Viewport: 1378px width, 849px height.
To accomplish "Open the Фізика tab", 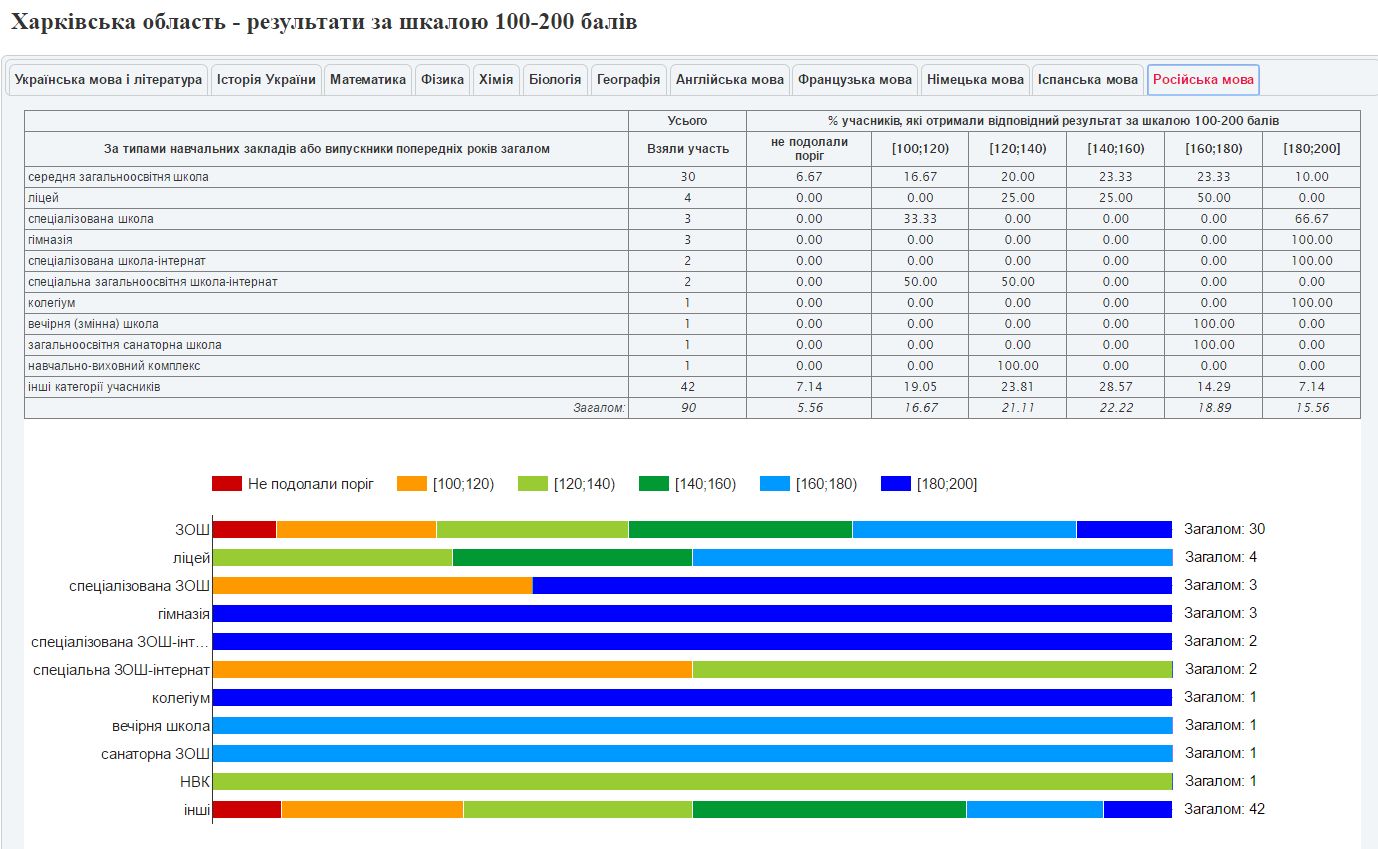I will 442,80.
